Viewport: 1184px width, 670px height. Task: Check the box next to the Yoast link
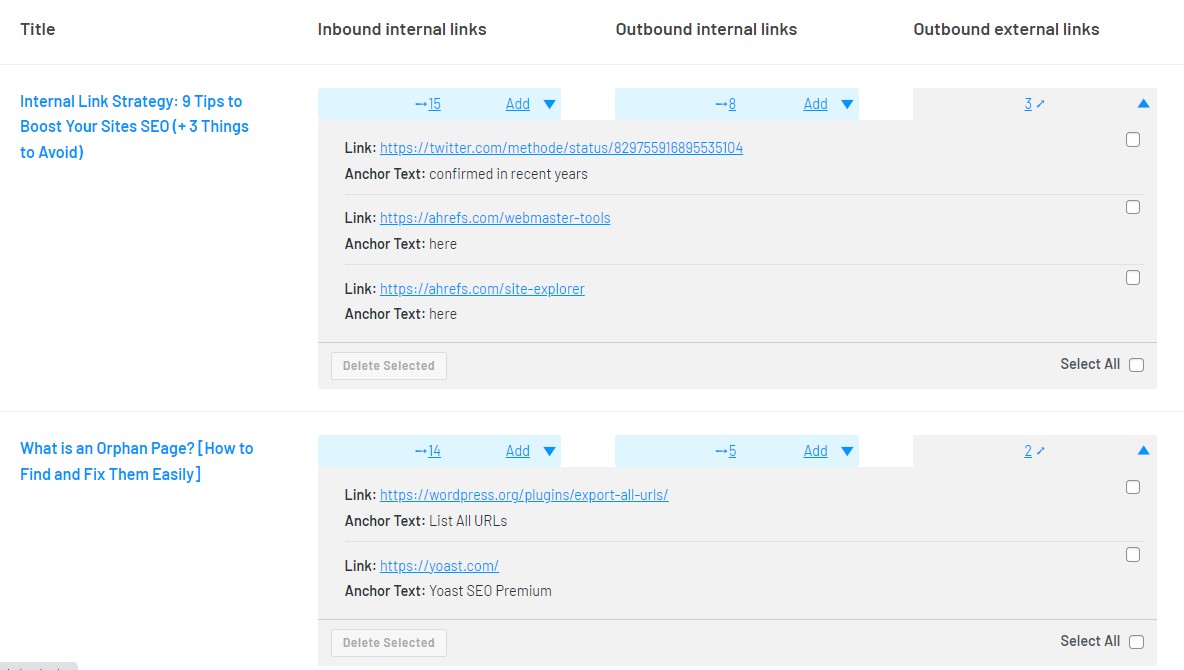[x=1133, y=554]
